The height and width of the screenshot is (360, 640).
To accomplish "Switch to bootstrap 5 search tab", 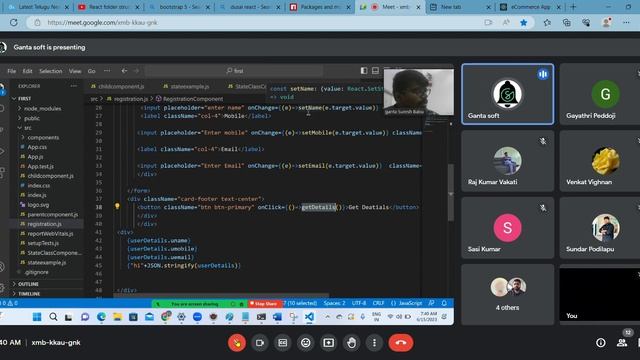I will tap(180, 7).
